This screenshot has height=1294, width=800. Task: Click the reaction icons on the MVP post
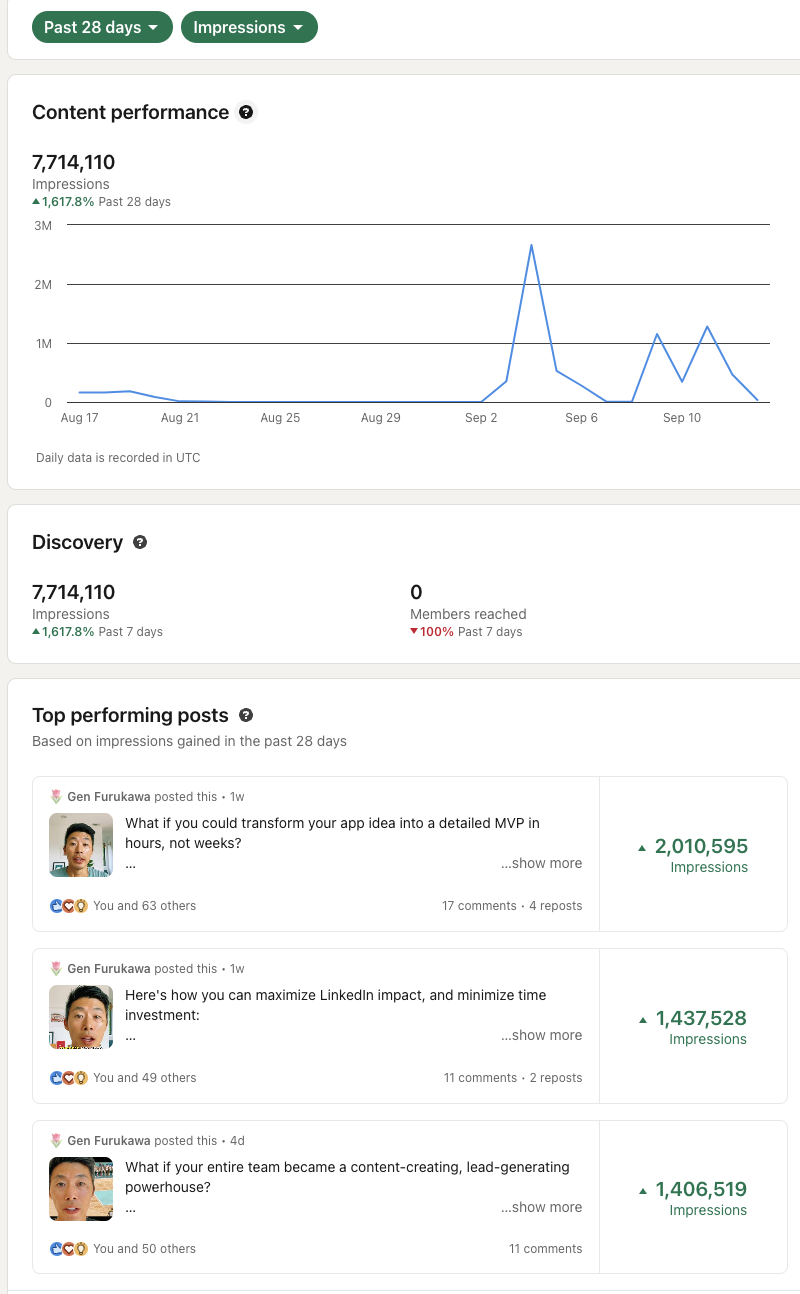(69, 906)
